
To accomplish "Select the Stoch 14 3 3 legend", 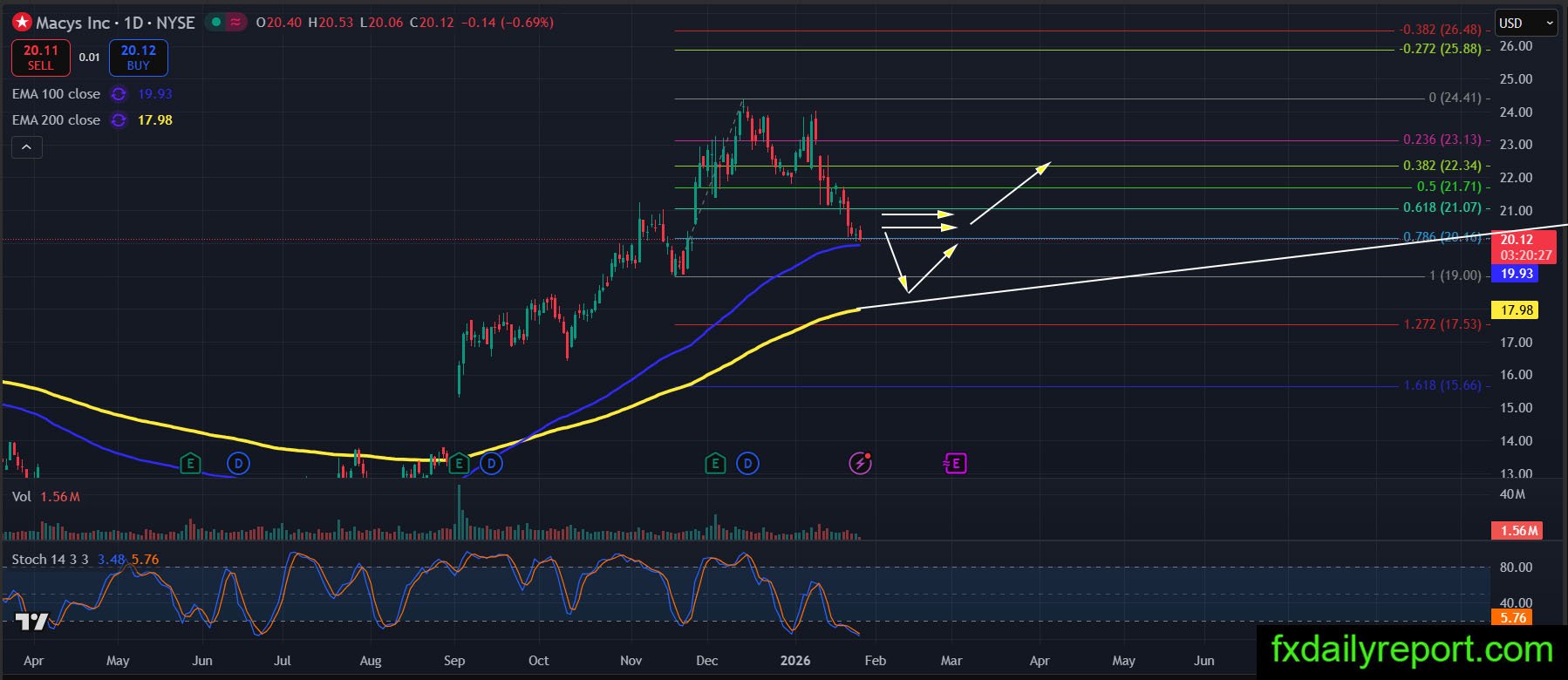I will 51,560.
